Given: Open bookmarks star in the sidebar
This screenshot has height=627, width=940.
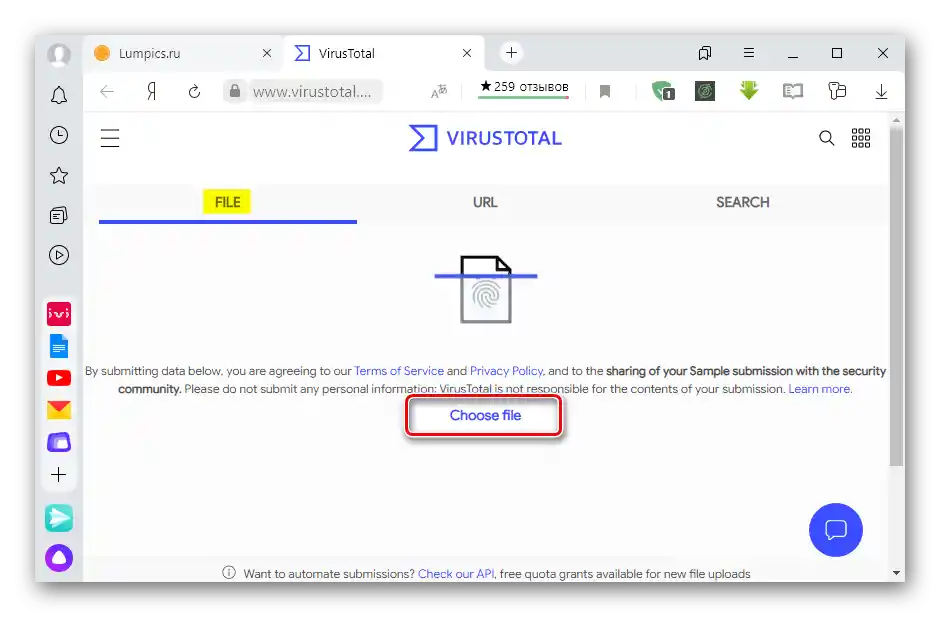Looking at the screenshot, I should [x=59, y=176].
